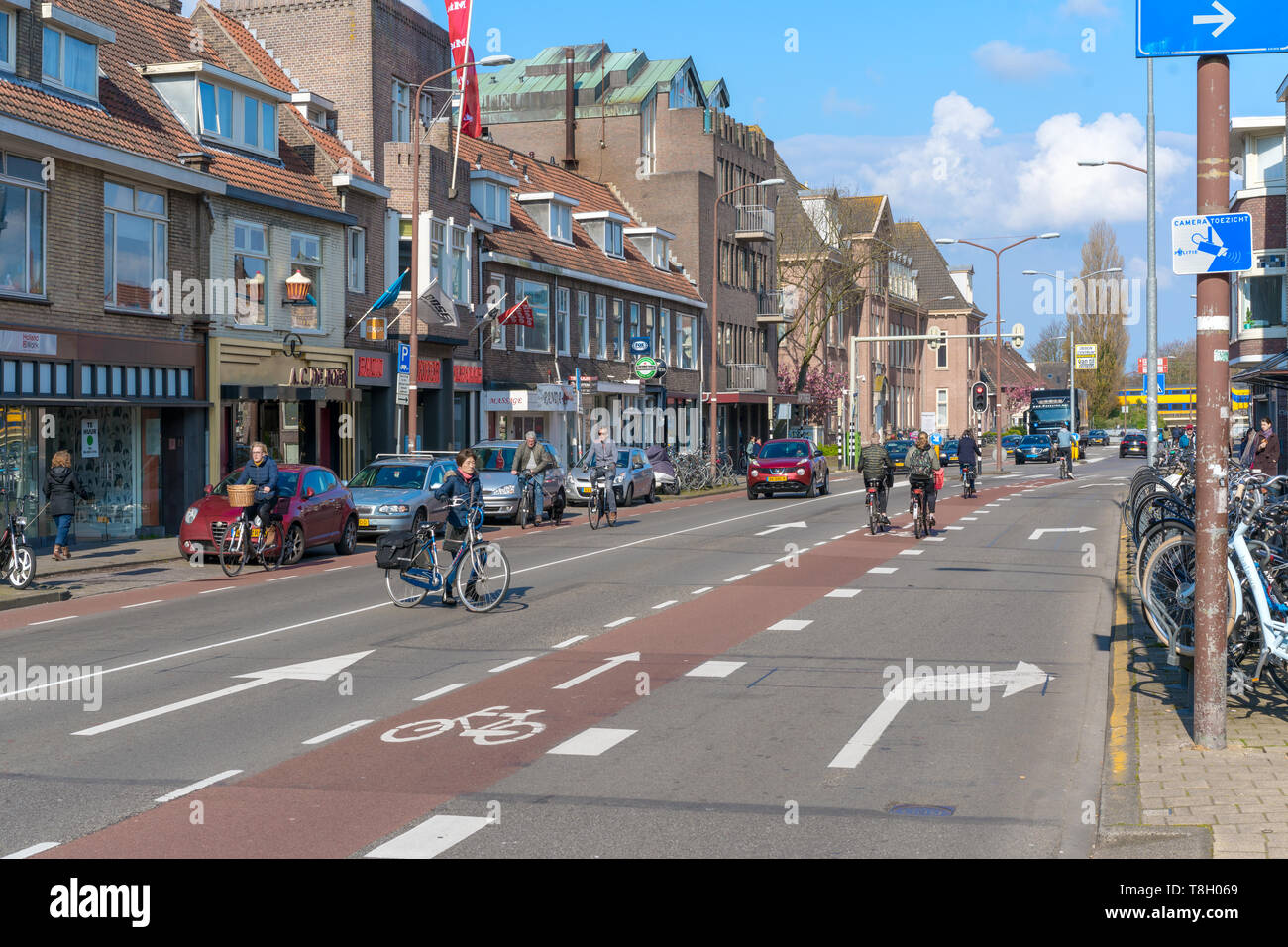Click the MASSAGE shop sign text

pos(507,401)
